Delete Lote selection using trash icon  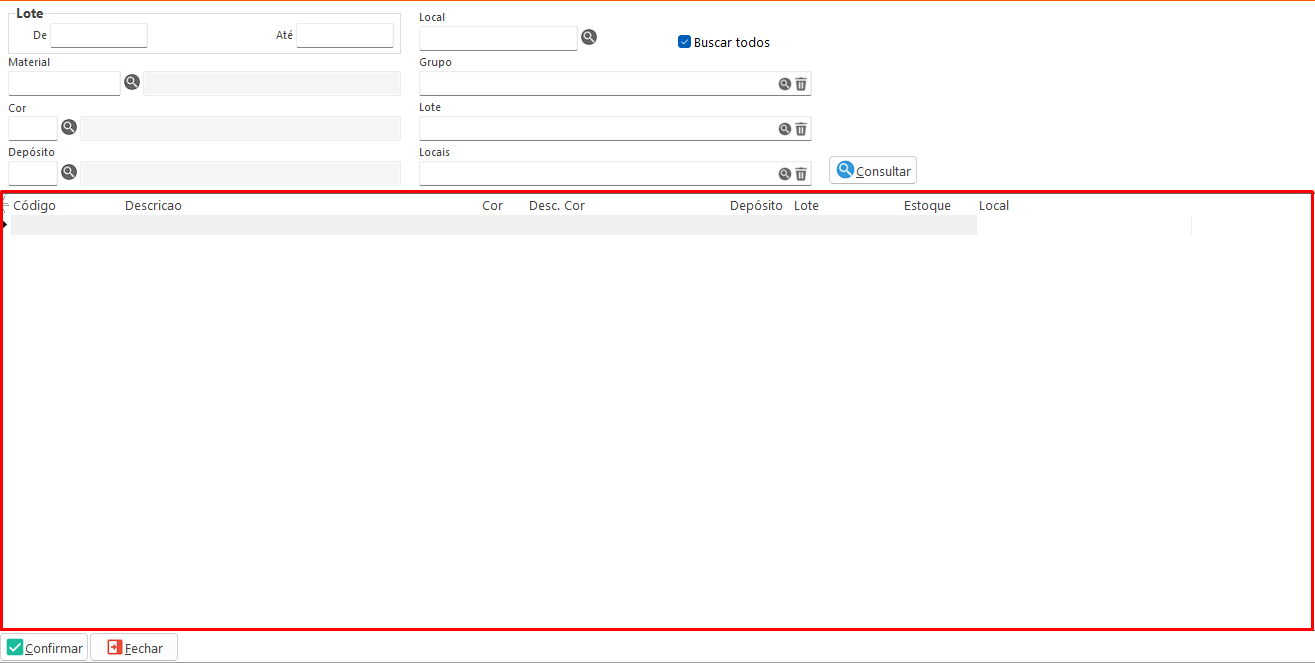pos(801,129)
